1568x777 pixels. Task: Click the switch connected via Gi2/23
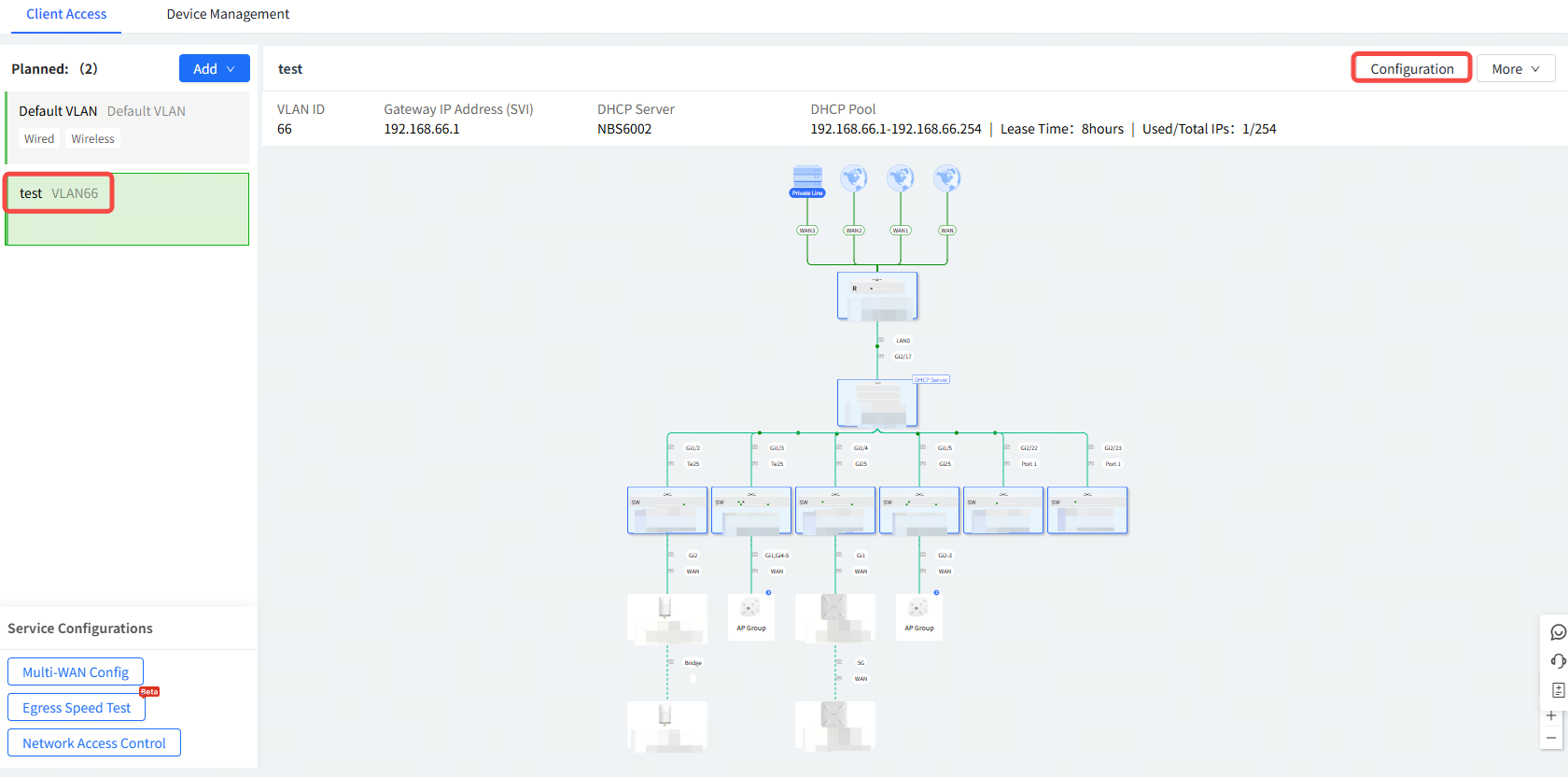[x=1087, y=510]
